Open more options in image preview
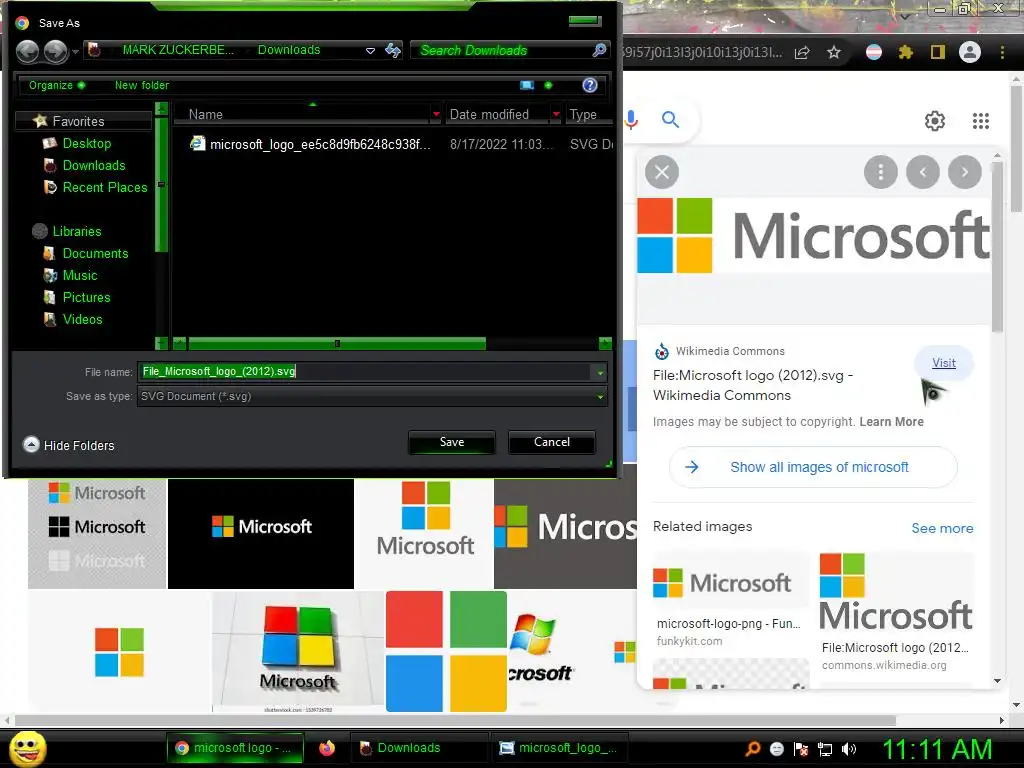The height and width of the screenshot is (768, 1024). [x=880, y=172]
